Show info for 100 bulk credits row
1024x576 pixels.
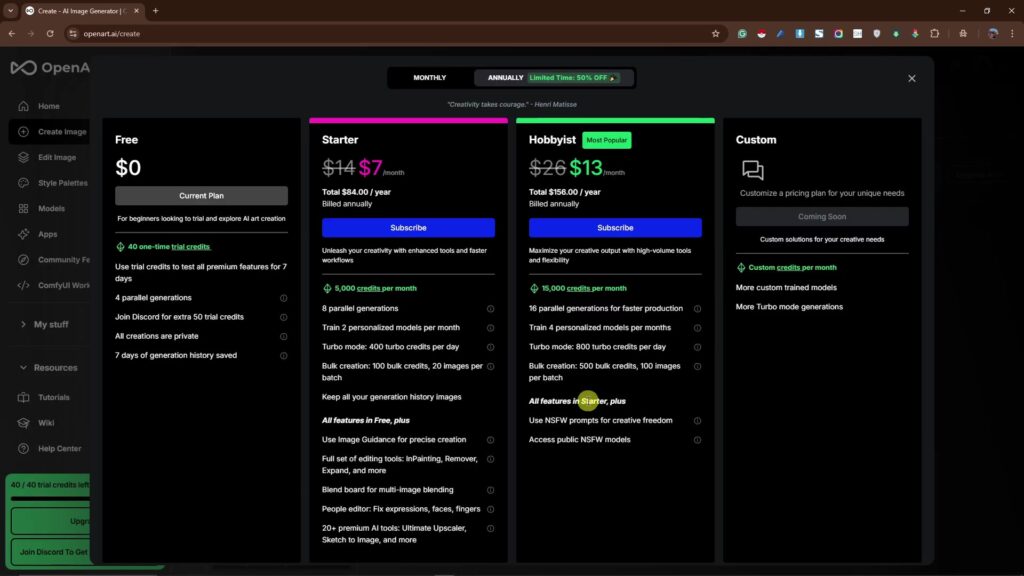490,366
